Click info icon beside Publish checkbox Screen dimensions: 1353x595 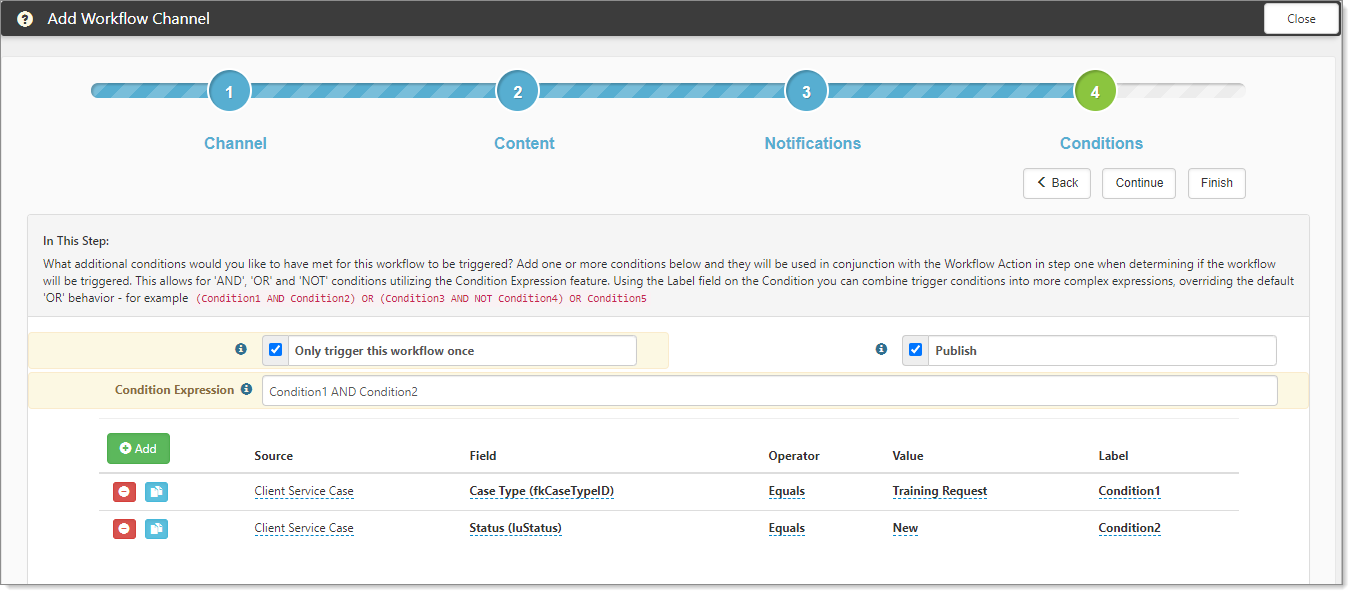(x=881, y=350)
